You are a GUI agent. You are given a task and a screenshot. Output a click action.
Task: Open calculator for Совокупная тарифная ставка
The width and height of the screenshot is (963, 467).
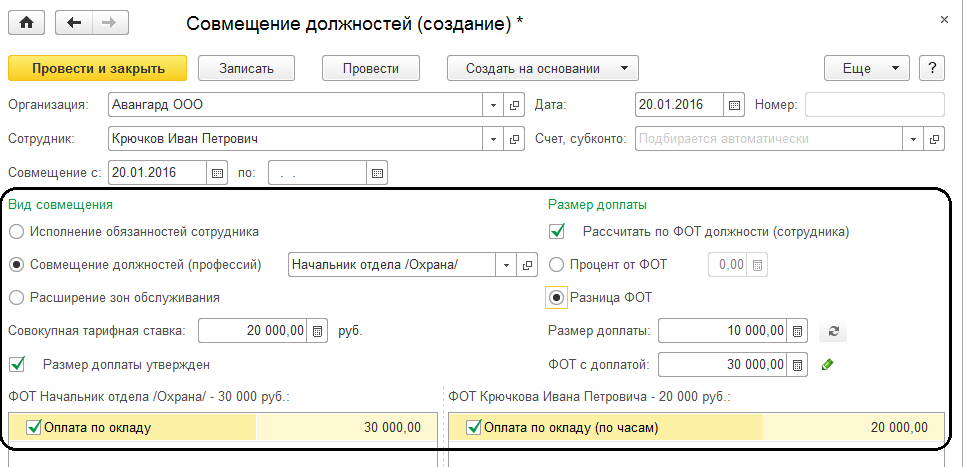tap(318, 331)
